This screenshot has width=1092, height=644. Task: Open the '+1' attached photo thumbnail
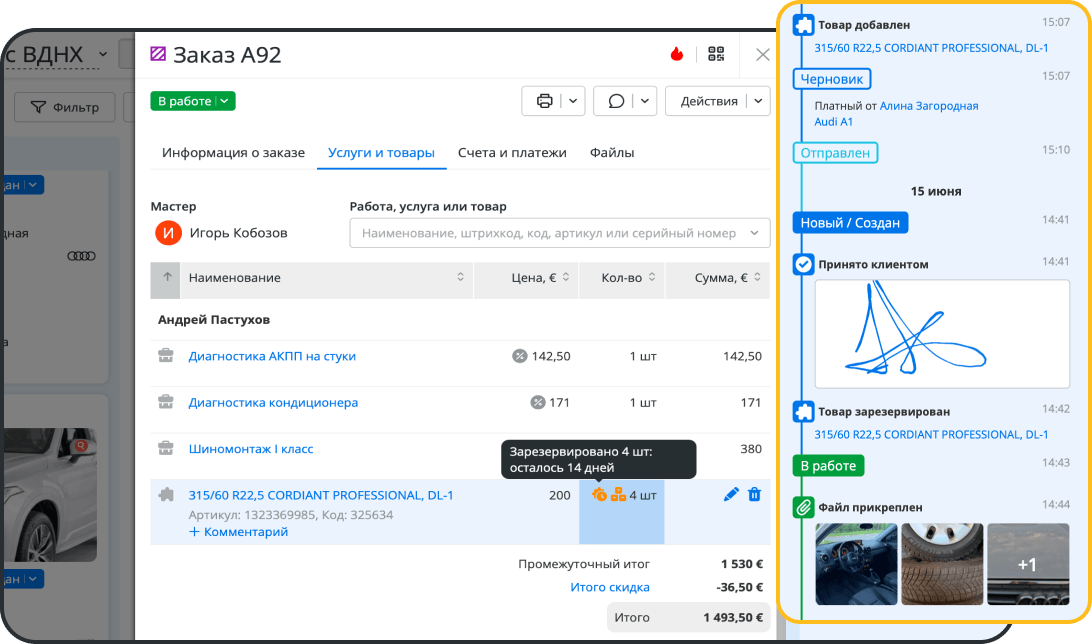coord(1028,564)
